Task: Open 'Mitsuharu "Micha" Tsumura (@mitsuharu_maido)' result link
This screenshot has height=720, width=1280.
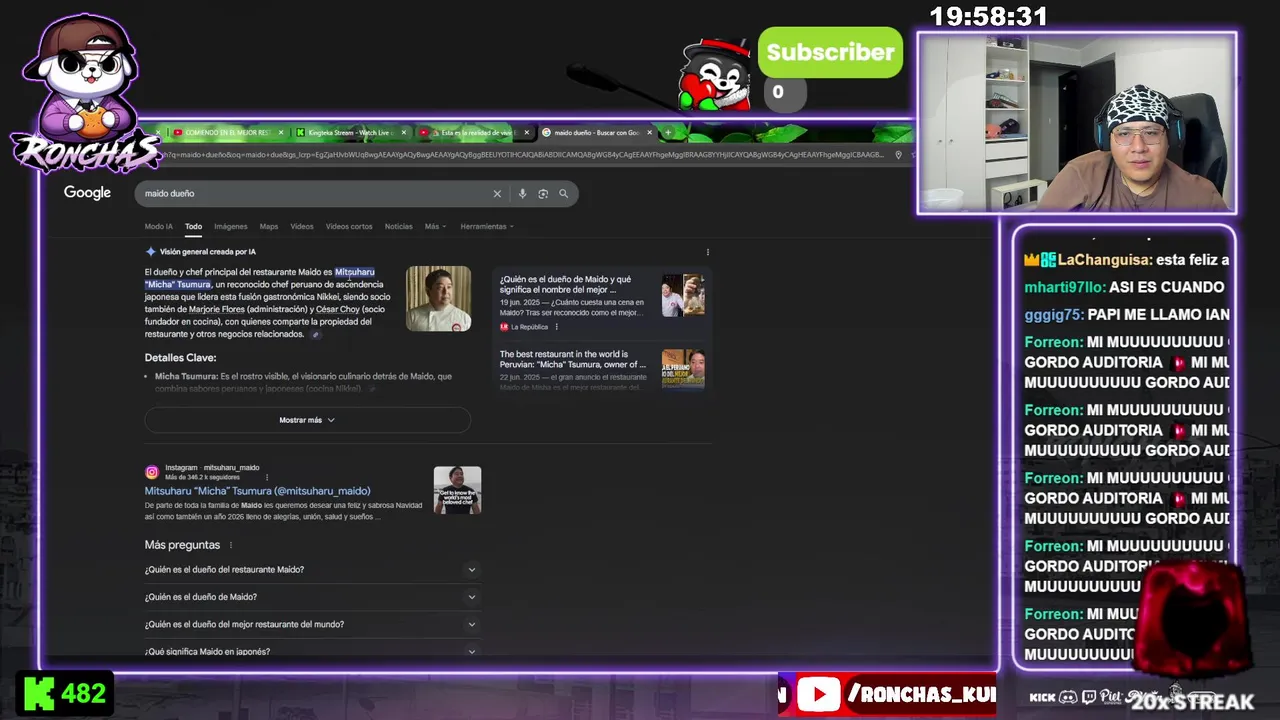Action: 257,491
